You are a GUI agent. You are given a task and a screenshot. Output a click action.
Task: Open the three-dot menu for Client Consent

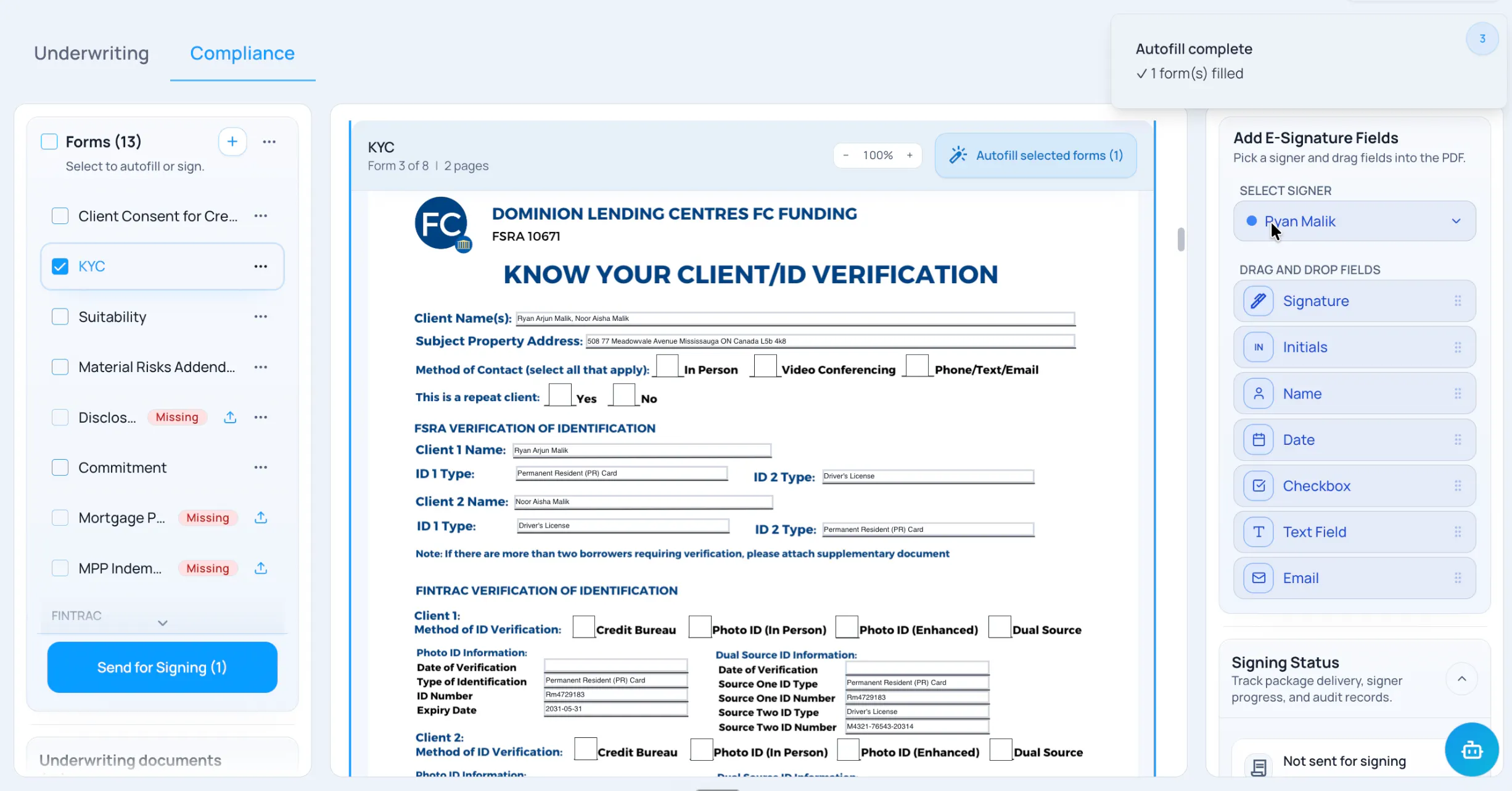point(261,216)
